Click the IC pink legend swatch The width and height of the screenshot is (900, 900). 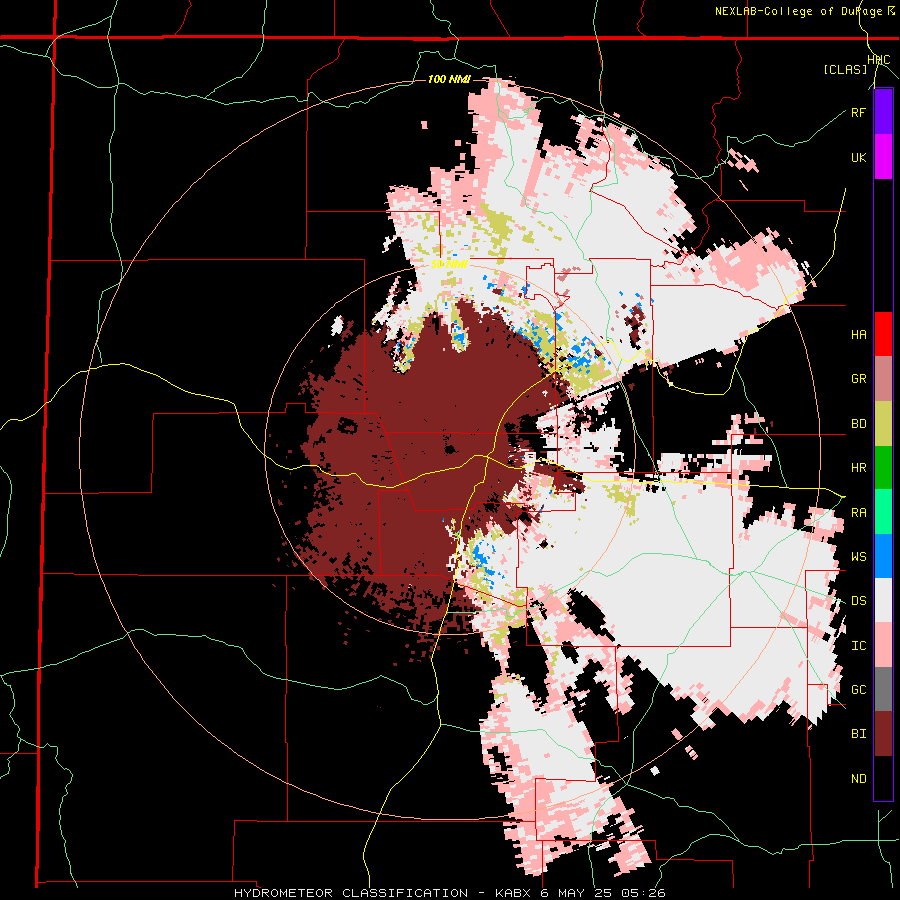pos(883,645)
